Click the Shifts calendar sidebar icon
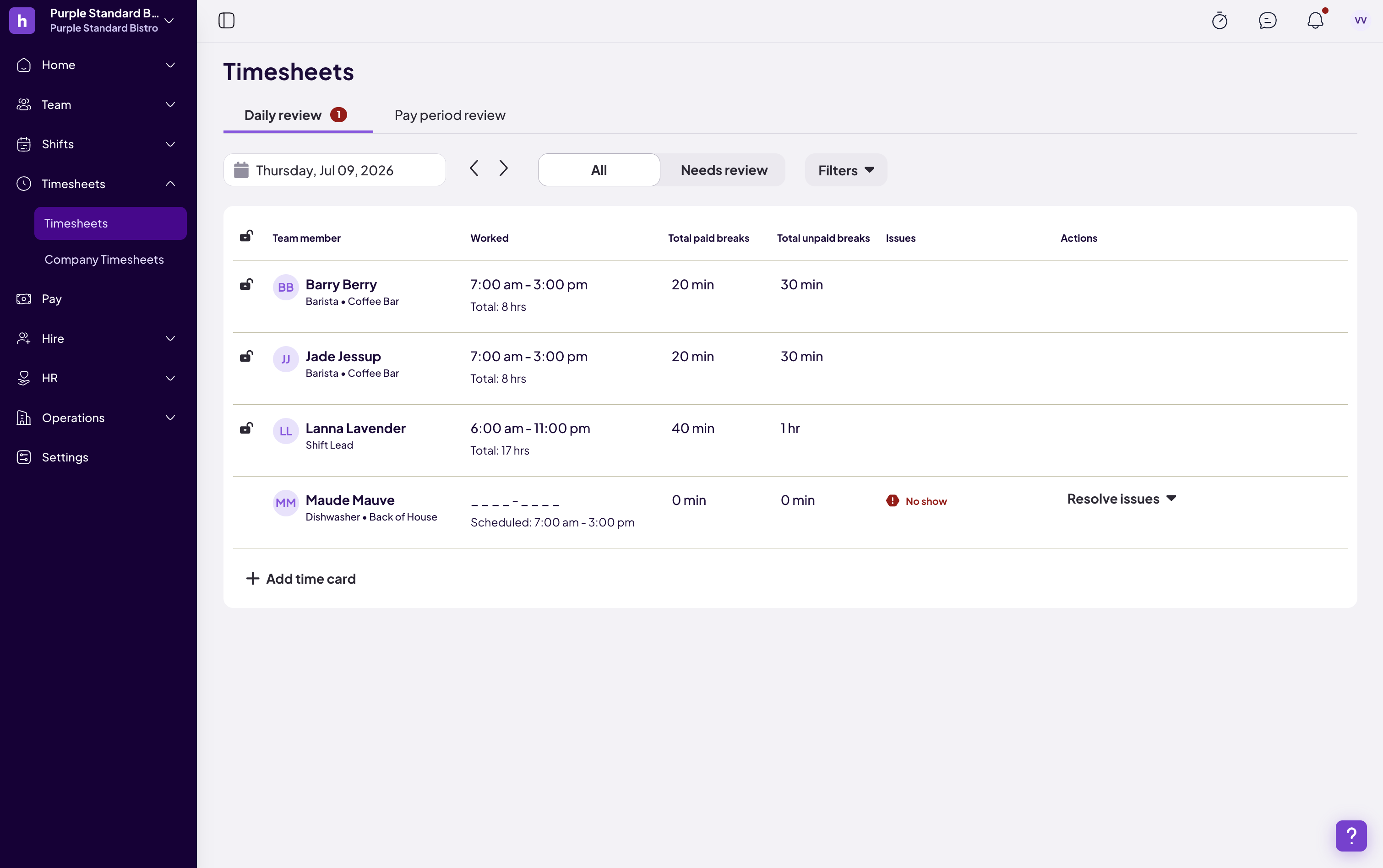The width and height of the screenshot is (1383, 868). pyautogui.click(x=23, y=144)
